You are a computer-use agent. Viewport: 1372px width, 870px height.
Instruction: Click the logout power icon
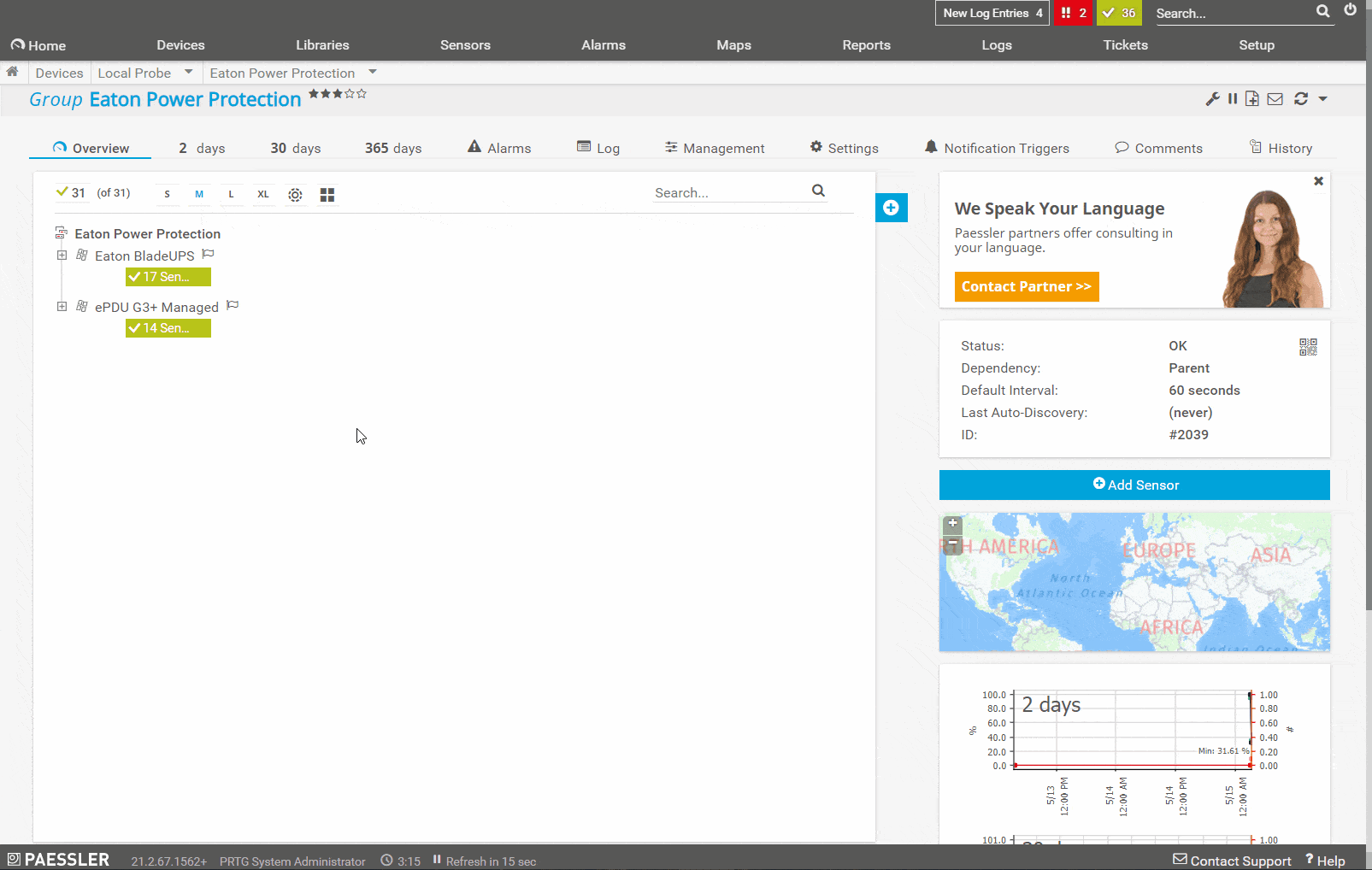point(1351,10)
